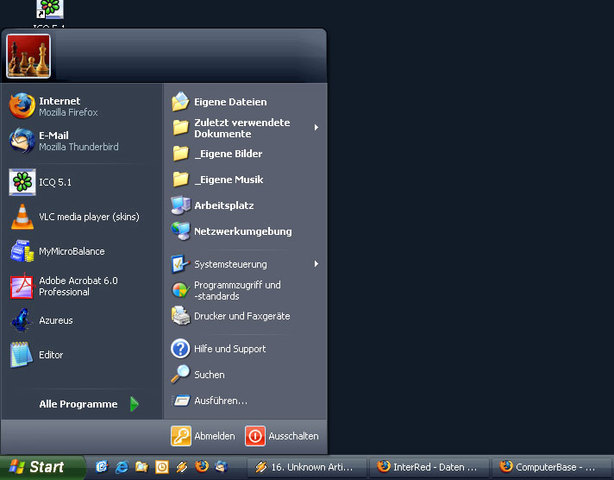Launch Thunderbird from the quick launch bar
The width and height of the screenshot is (614, 480).
pyautogui.click(x=222, y=466)
